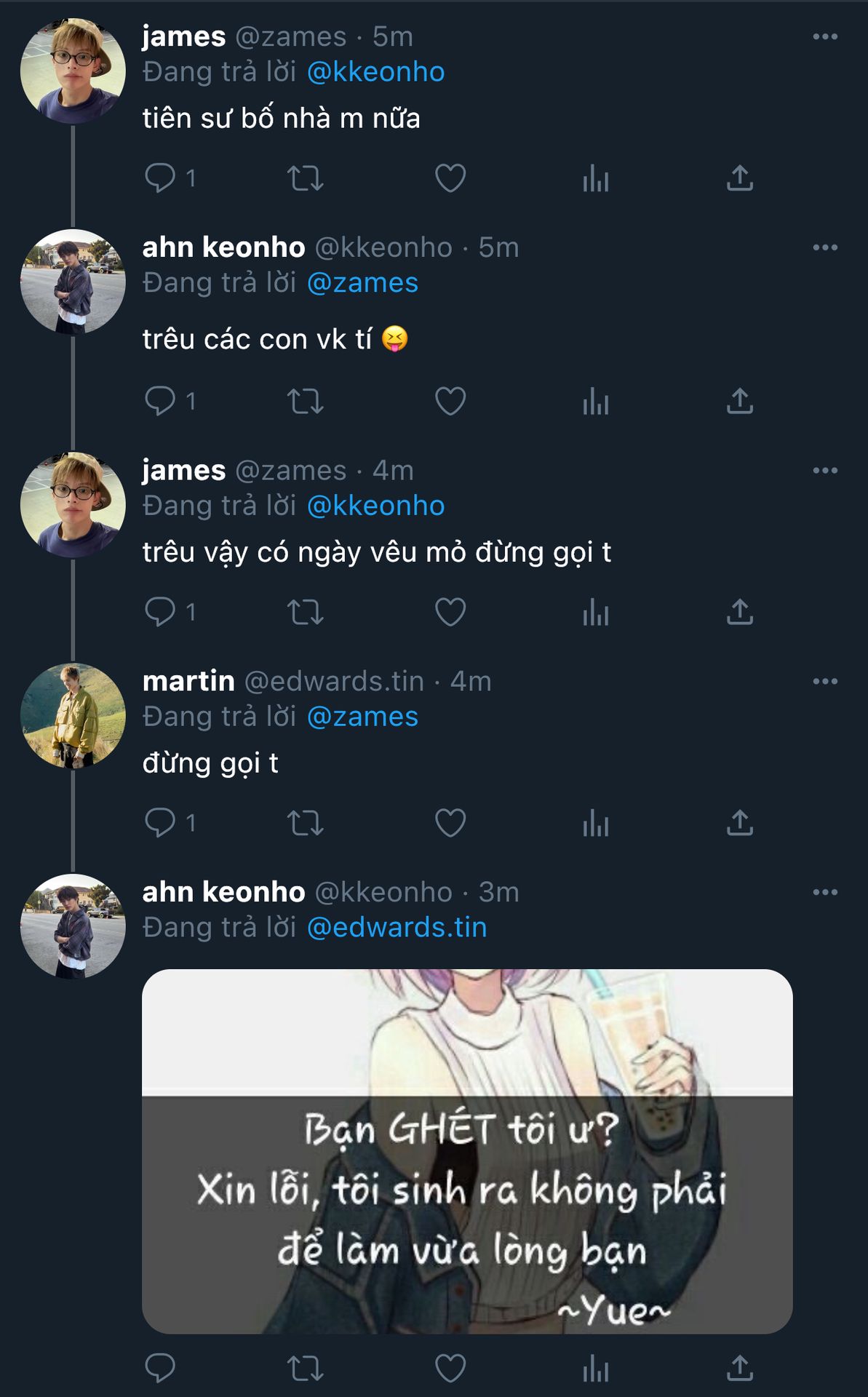Retweet ahn keonho's "trêu các con" tweet
868x1397 pixels.
tap(305, 401)
